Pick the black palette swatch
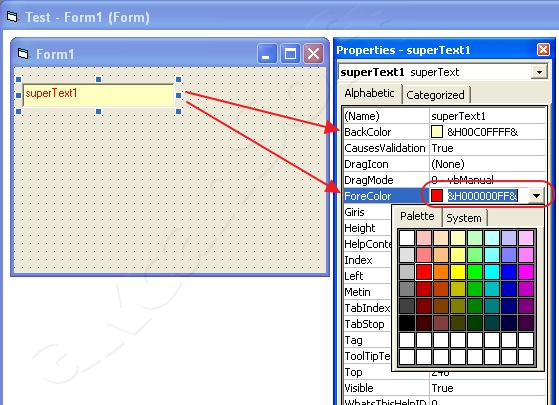This screenshot has height=405, width=559. (407, 323)
